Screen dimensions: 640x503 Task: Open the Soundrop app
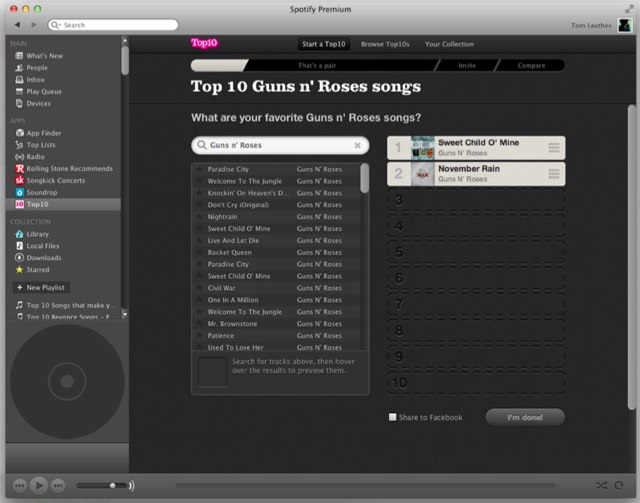tap(42, 191)
